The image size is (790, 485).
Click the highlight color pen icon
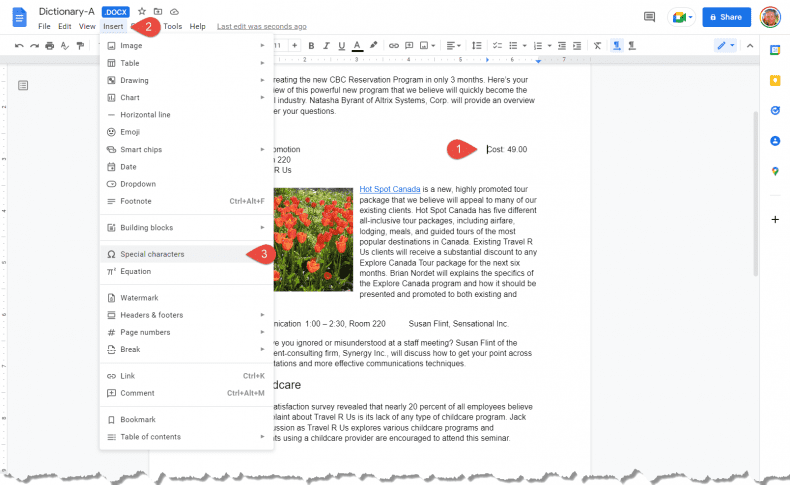373,45
